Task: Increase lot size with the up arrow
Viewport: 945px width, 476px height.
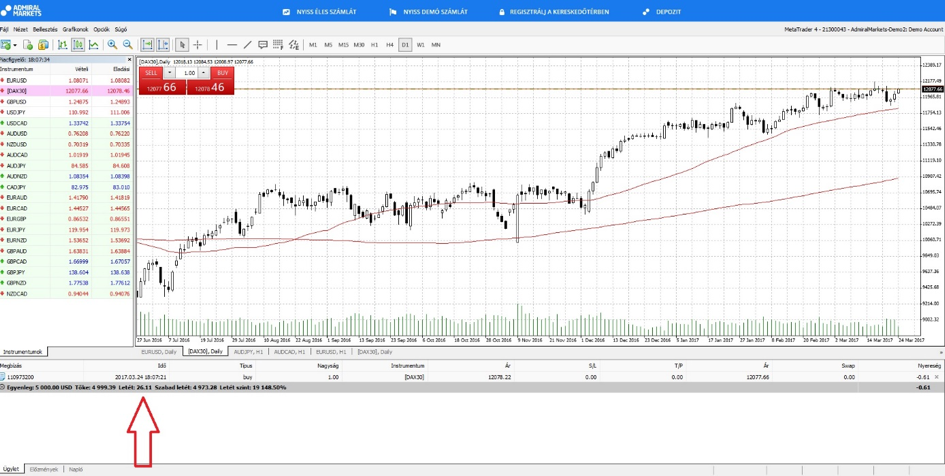Action: coord(204,73)
